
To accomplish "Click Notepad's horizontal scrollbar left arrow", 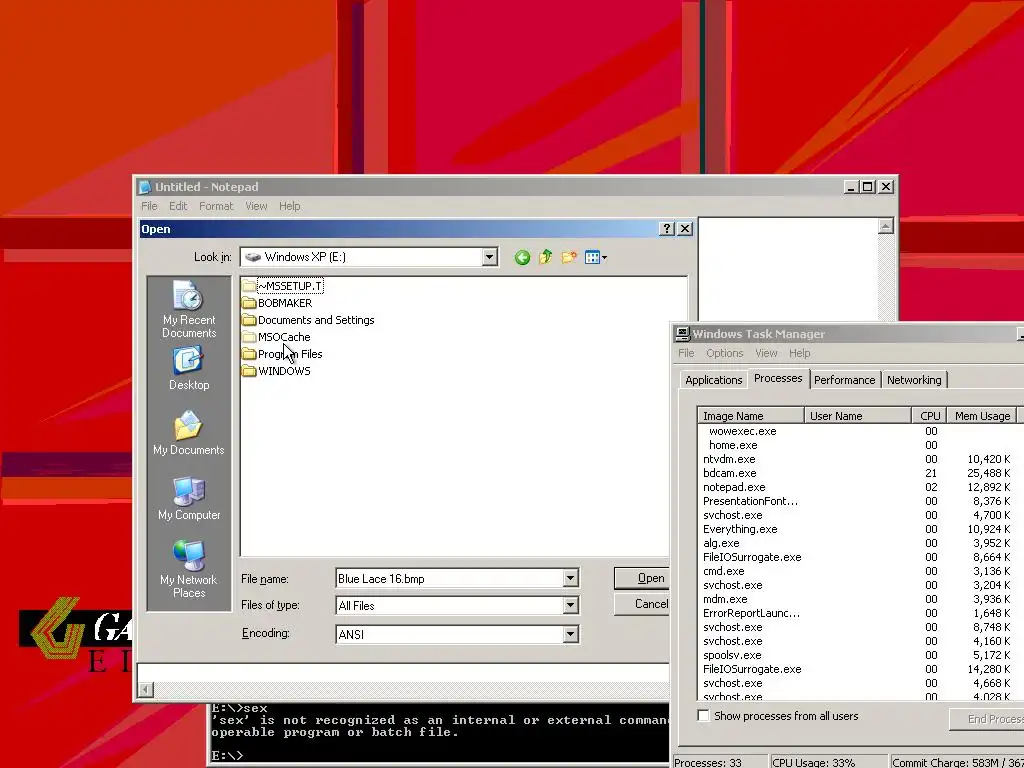I will point(146,690).
